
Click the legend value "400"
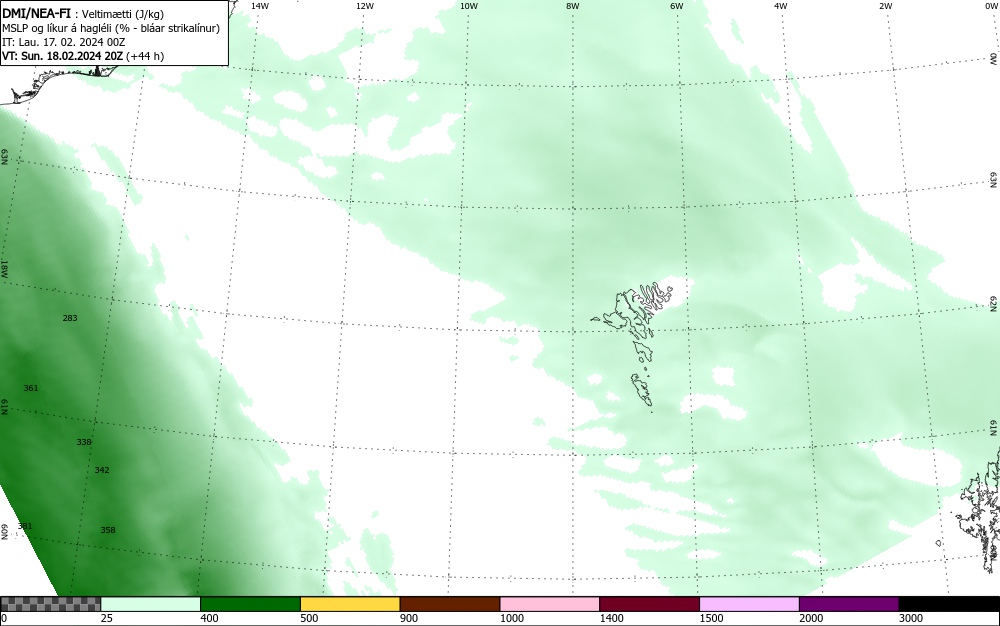(x=209, y=618)
